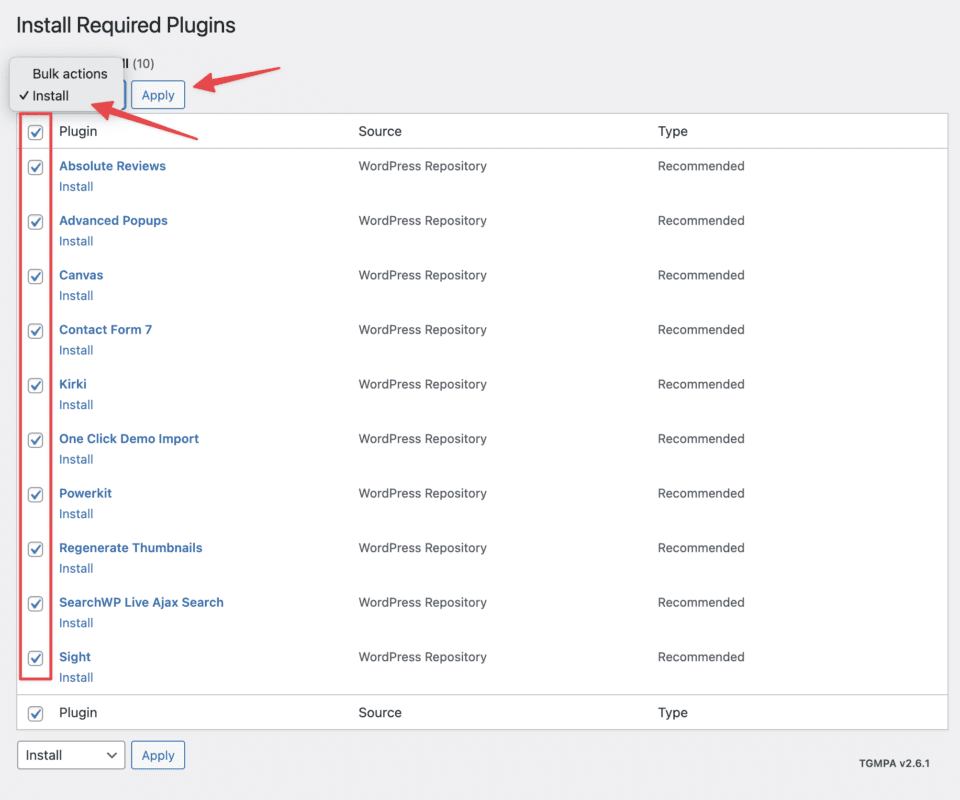Click the Plugin column header
Viewport: 960px width, 800px height.
pyautogui.click(x=78, y=132)
